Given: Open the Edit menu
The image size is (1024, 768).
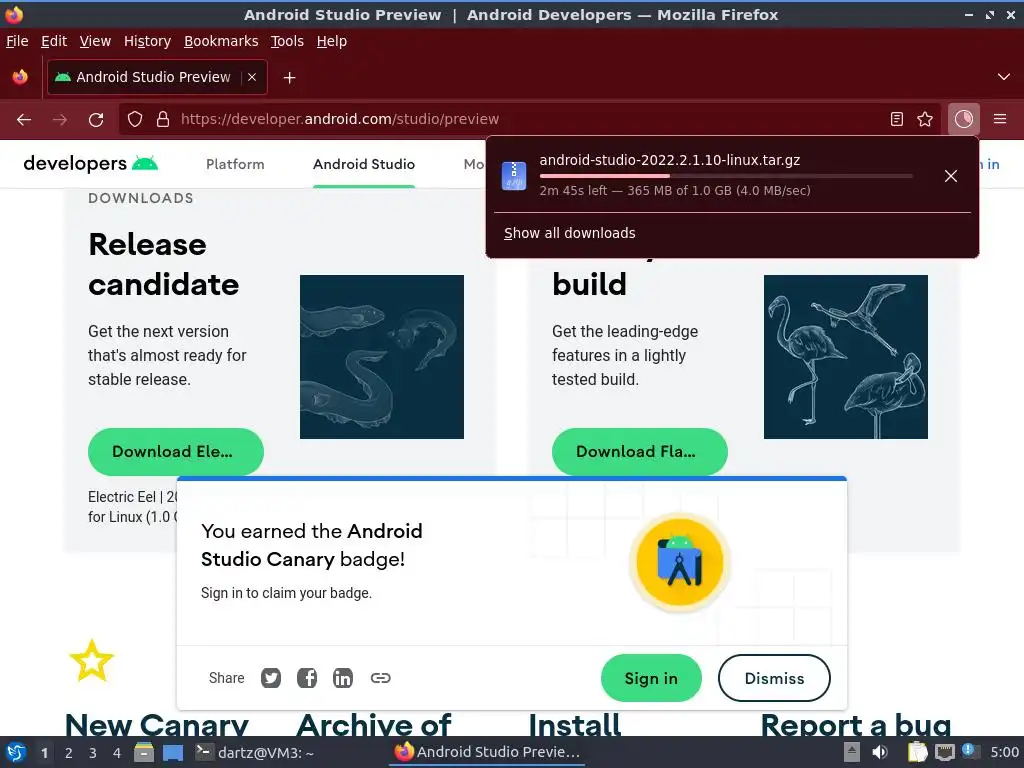Looking at the screenshot, I should 54,41.
